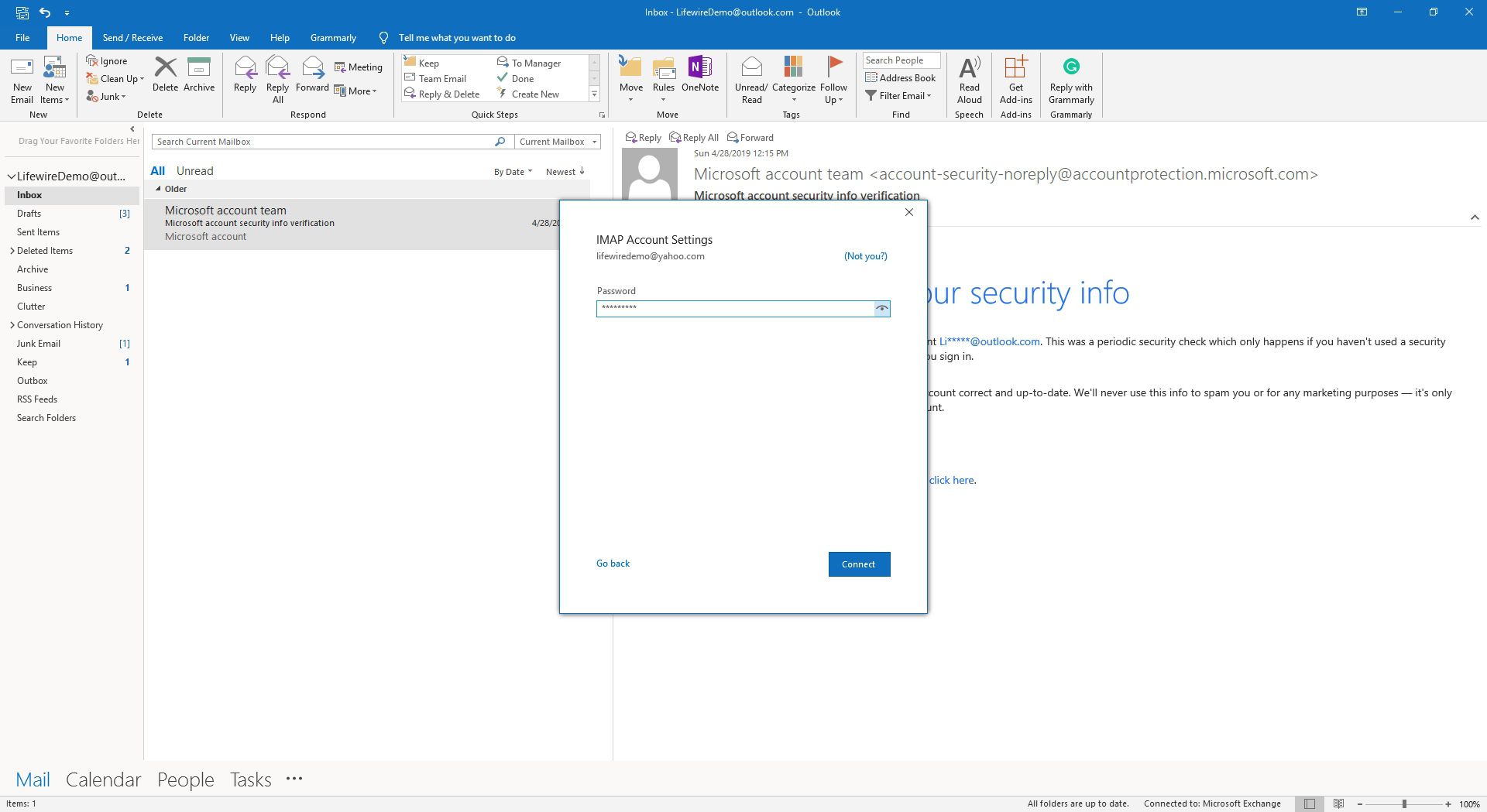1487x812 pixels.
Task: Click the Li*****@outlook.com link
Action: click(990, 341)
